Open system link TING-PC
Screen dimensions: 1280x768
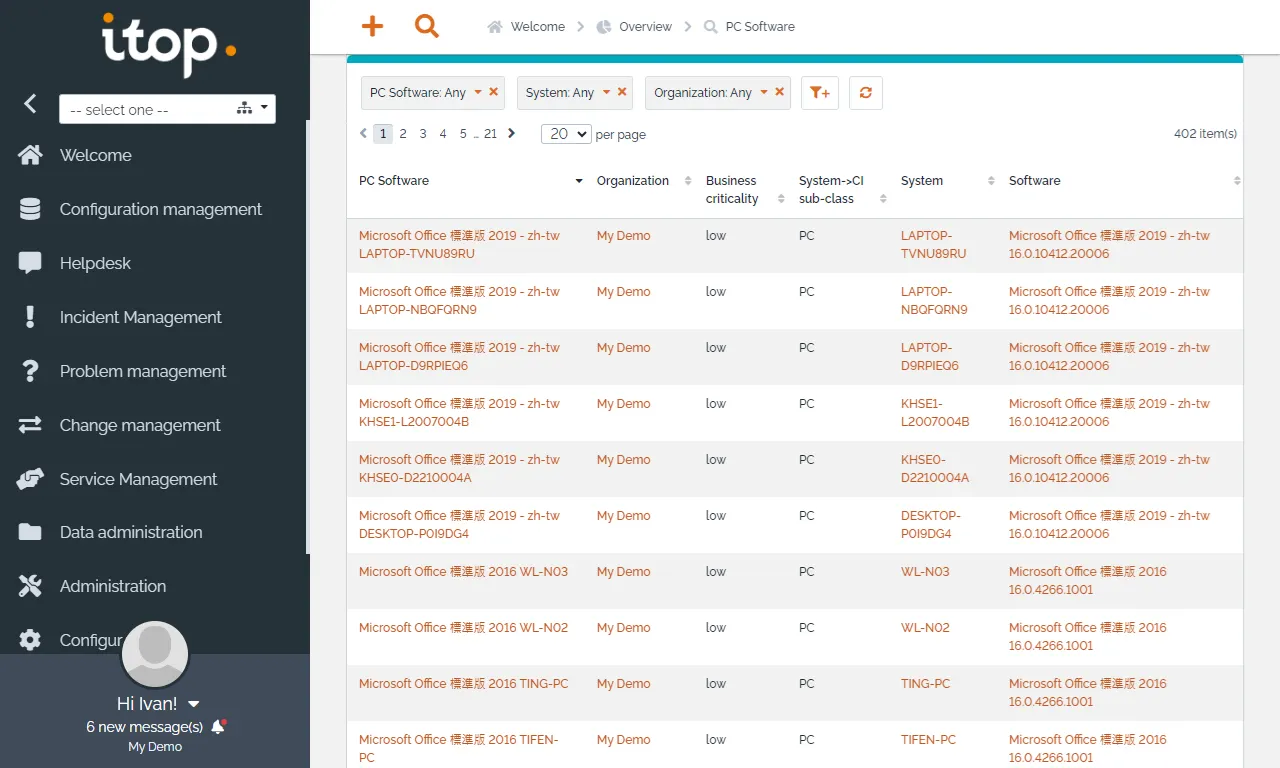click(926, 684)
